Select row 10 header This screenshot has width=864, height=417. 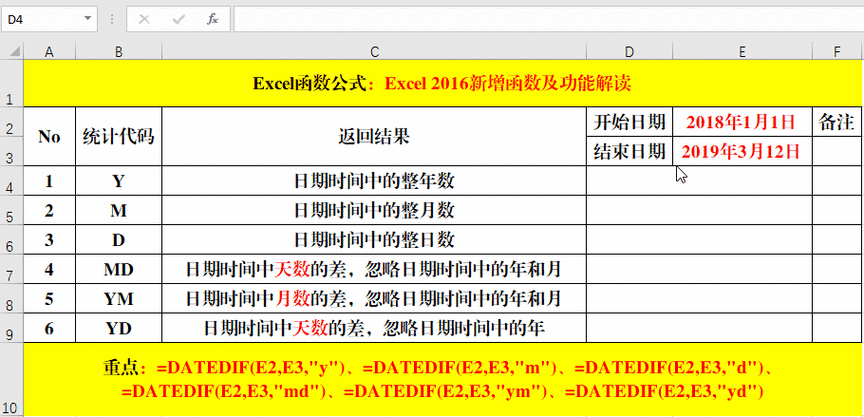(x=12, y=380)
